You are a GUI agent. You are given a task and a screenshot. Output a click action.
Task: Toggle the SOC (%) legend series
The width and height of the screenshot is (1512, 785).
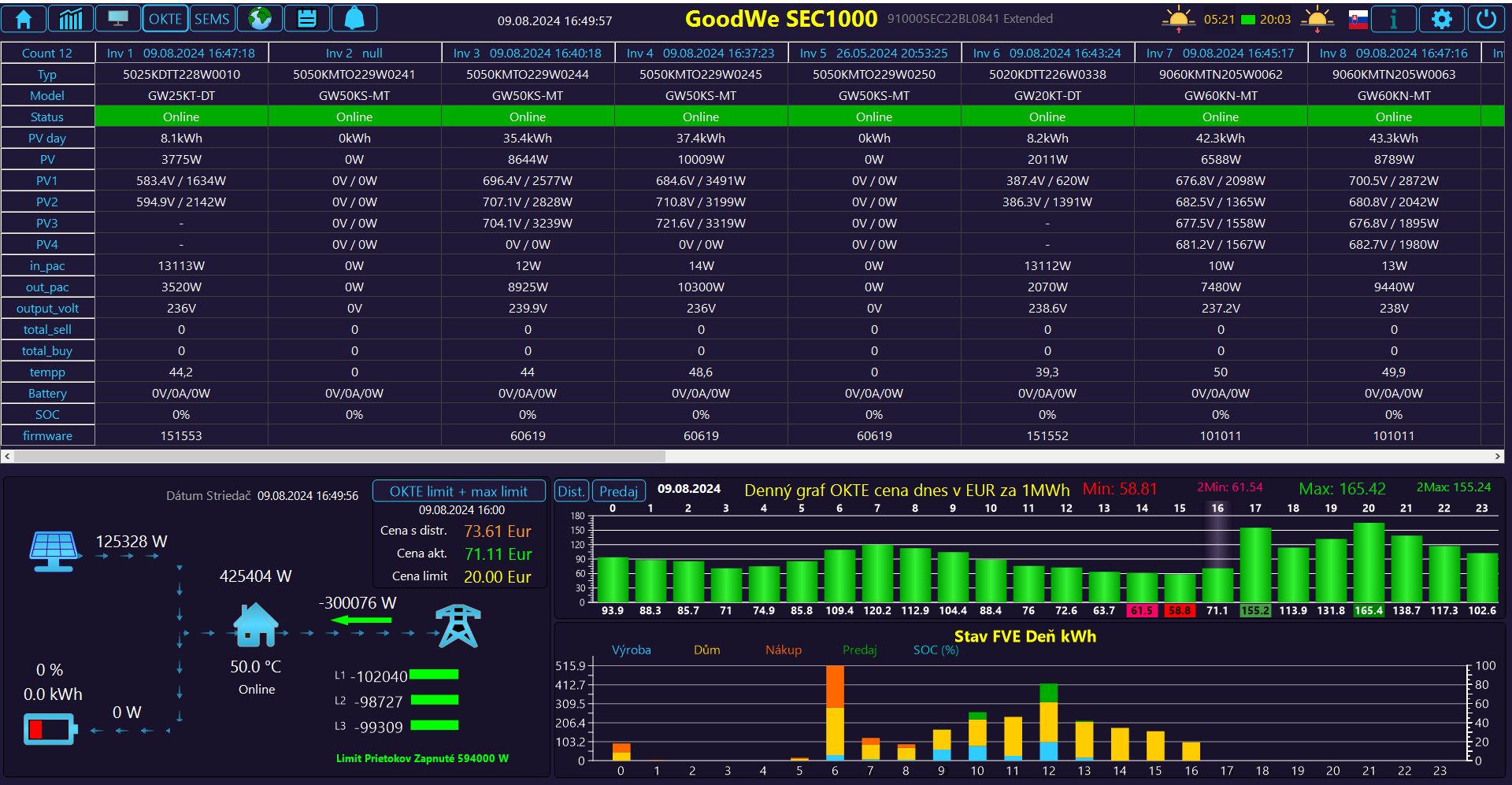936,650
